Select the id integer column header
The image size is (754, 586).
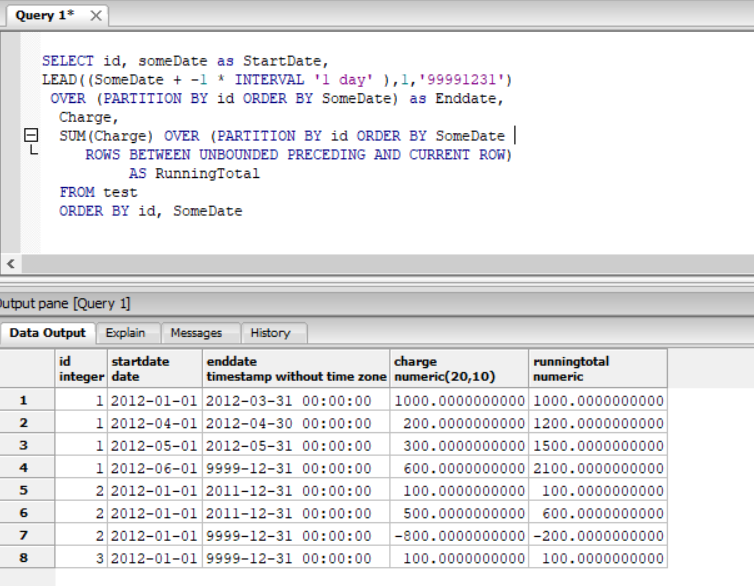click(81, 369)
